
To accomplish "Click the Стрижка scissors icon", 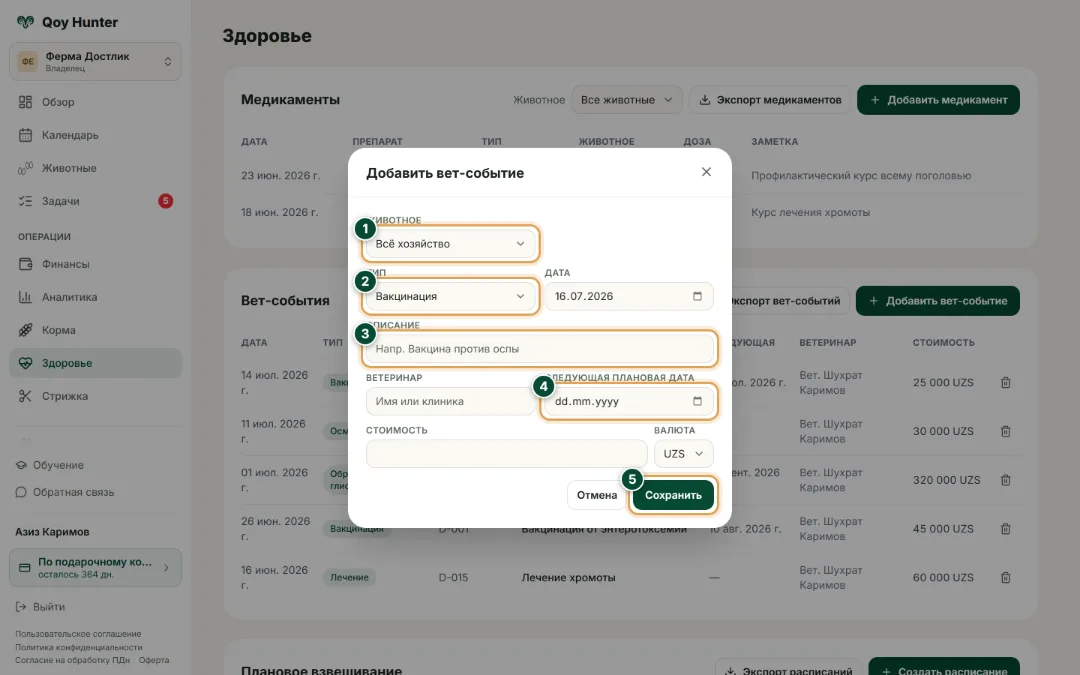I will tap(25, 396).
